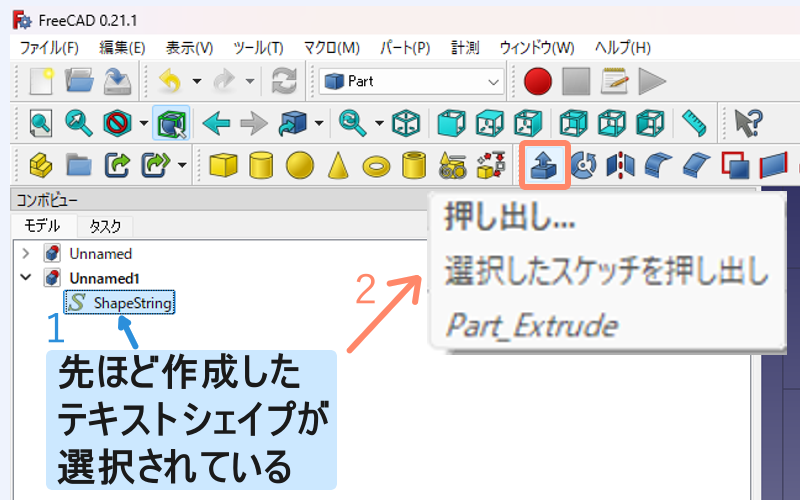Viewport: 800px width, 500px height.
Task: Save the active document
Action: (x=117, y=81)
